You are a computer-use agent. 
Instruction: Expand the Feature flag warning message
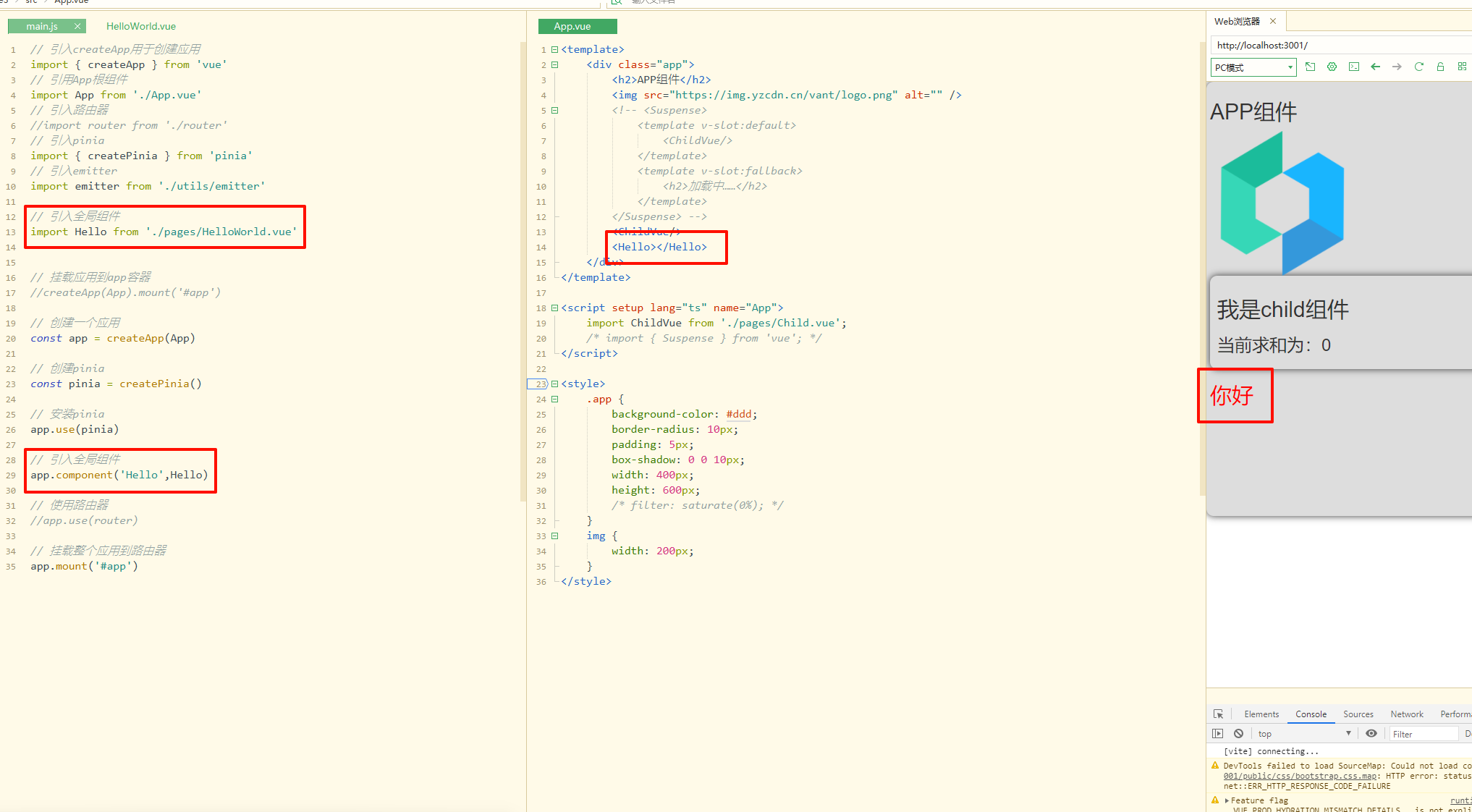pyautogui.click(x=1227, y=800)
